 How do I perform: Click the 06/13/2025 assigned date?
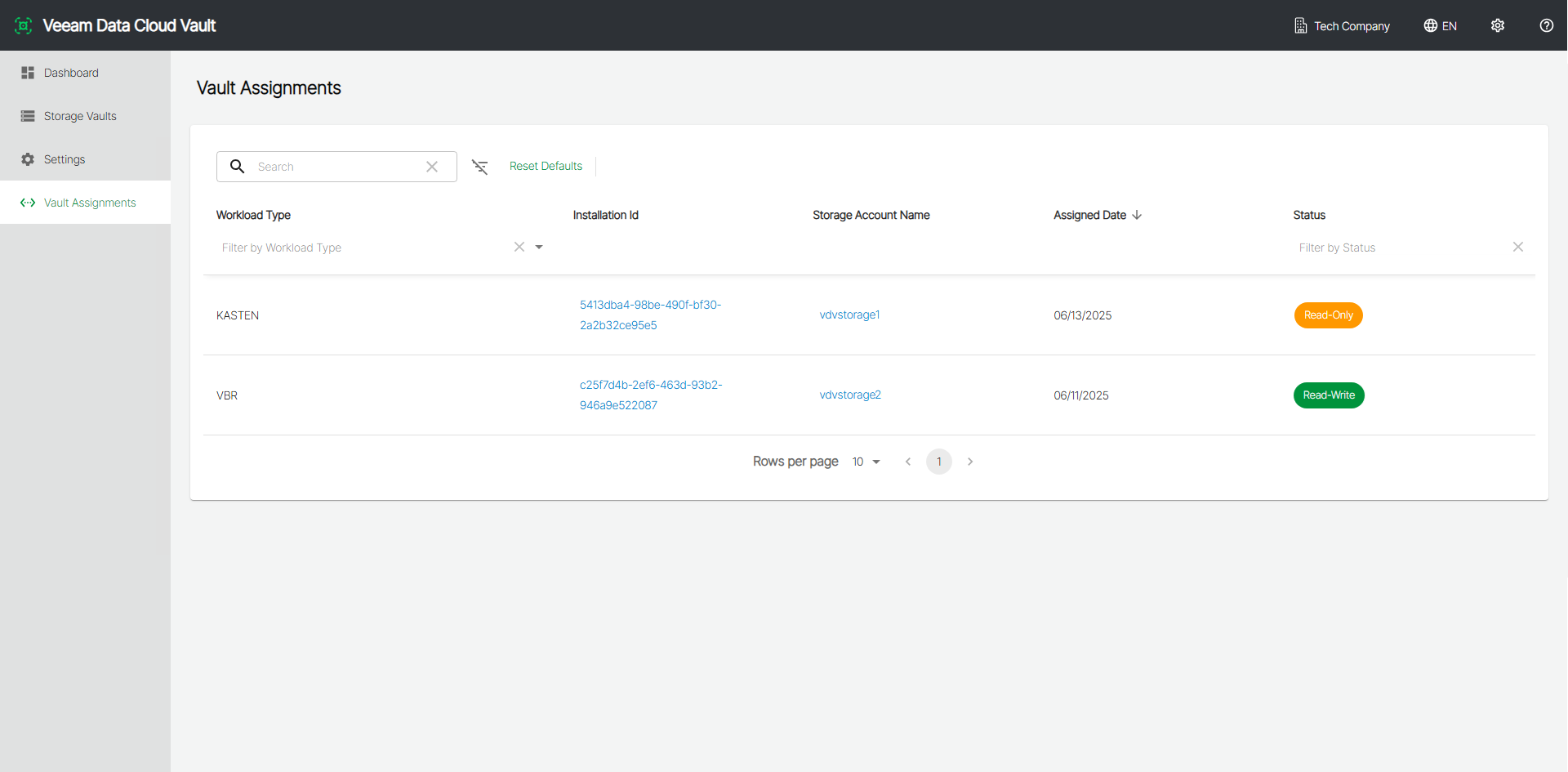tap(1083, 315)
